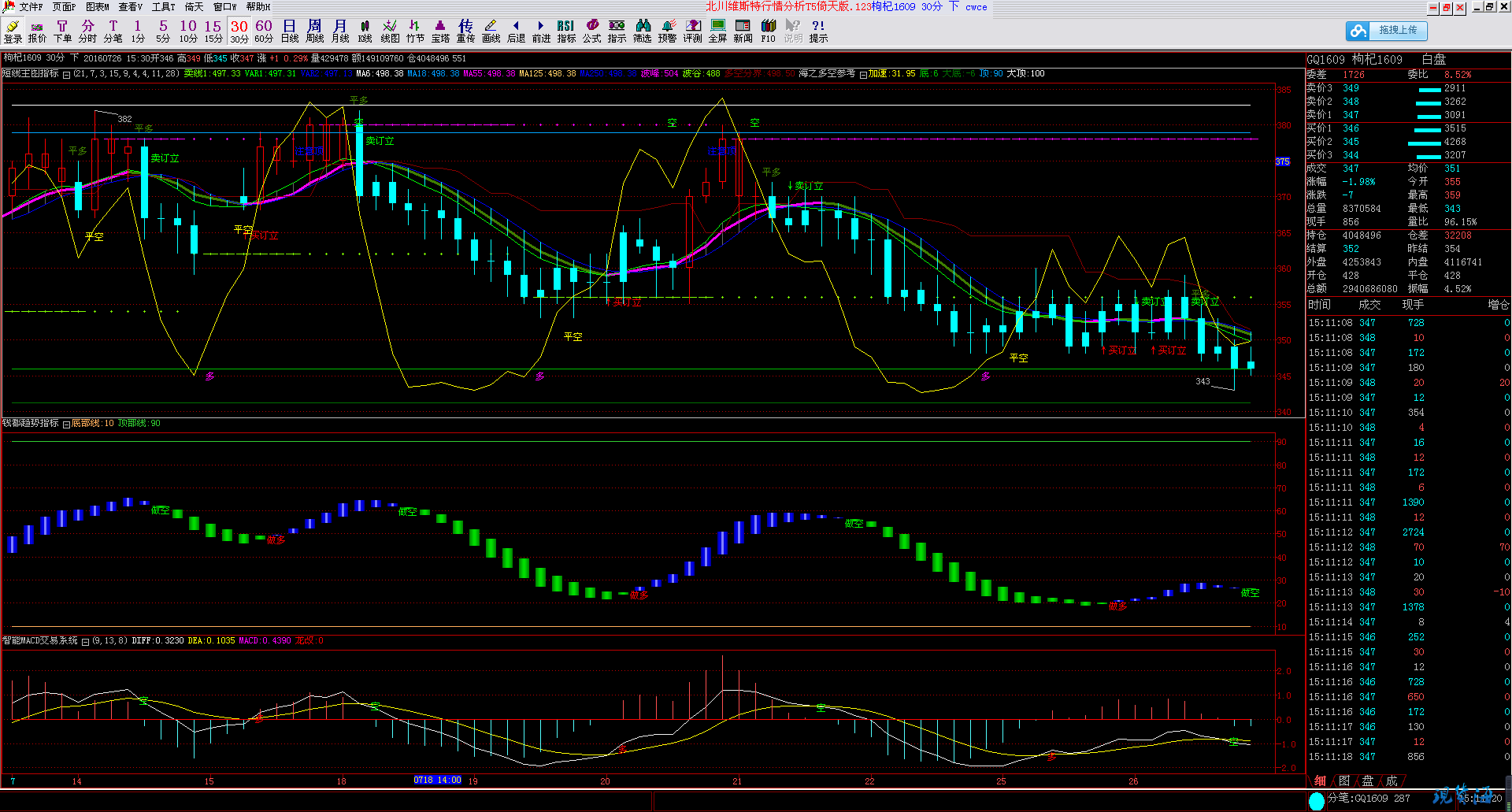Select the 宝塔 tower chart icon
The height and width of the screenshot is (812, 1512).
click(440, 31)
